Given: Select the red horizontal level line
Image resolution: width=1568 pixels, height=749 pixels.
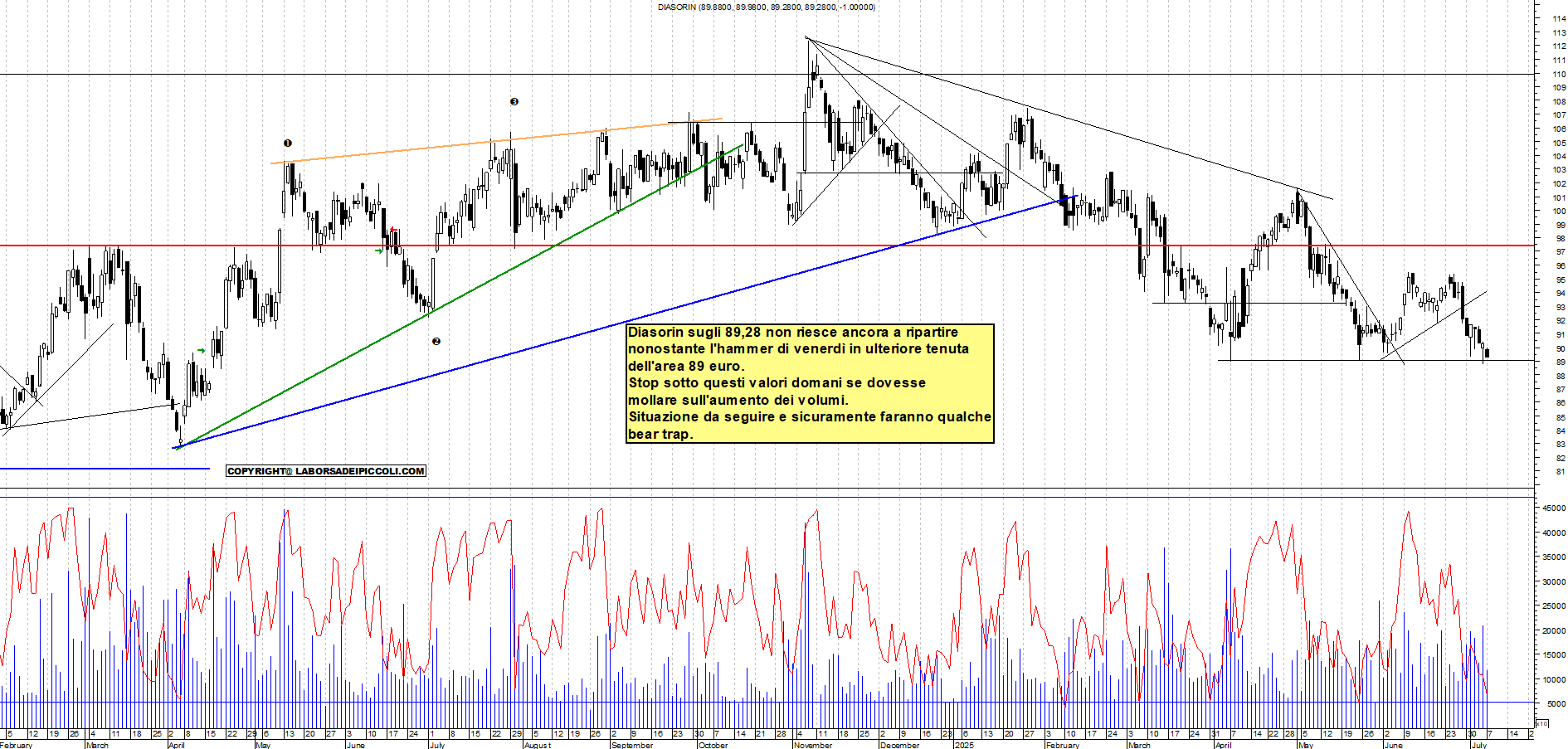Looking at the screenshot, I should coord(767,246).
